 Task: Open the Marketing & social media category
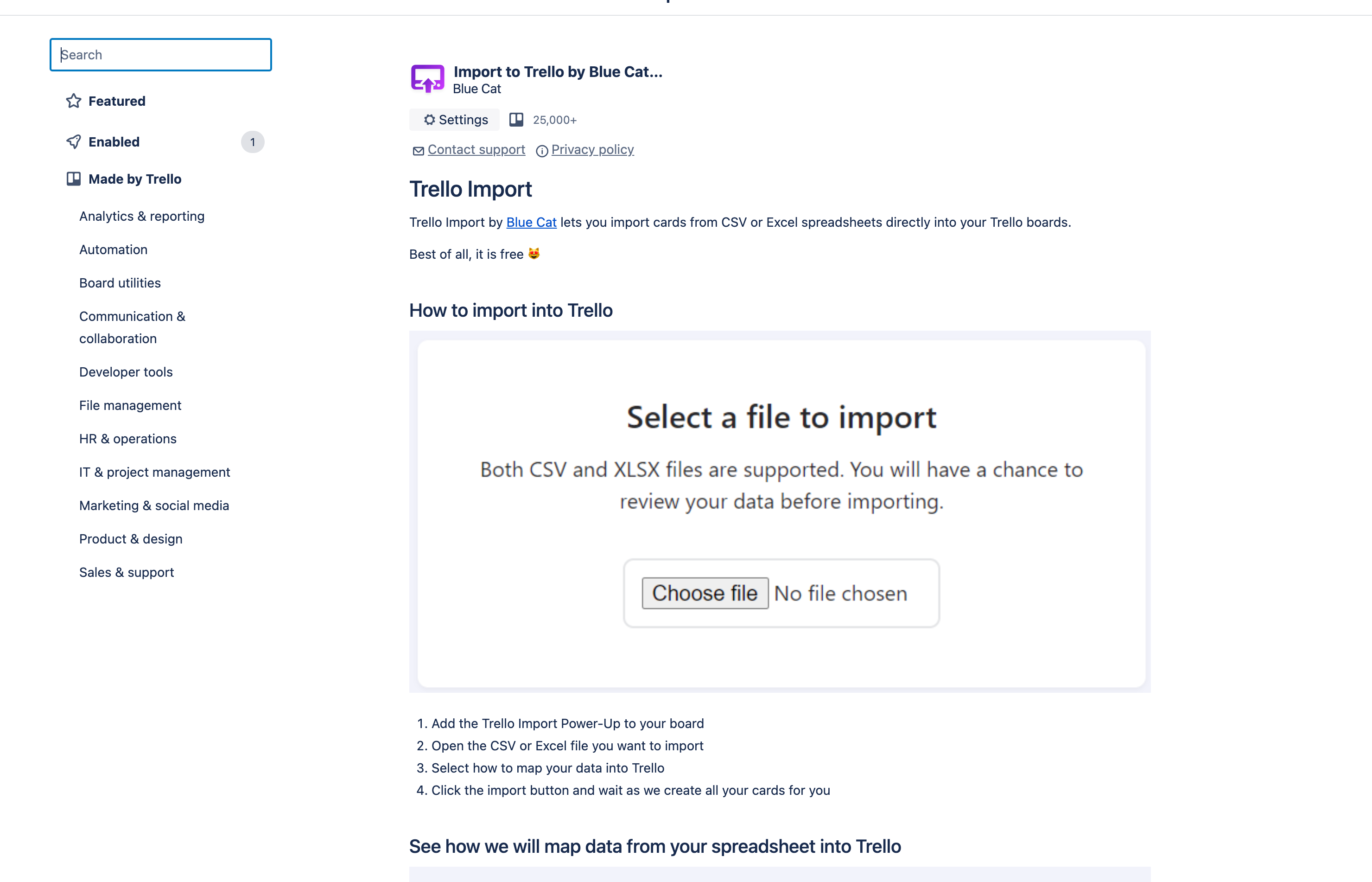pos(154,505)
